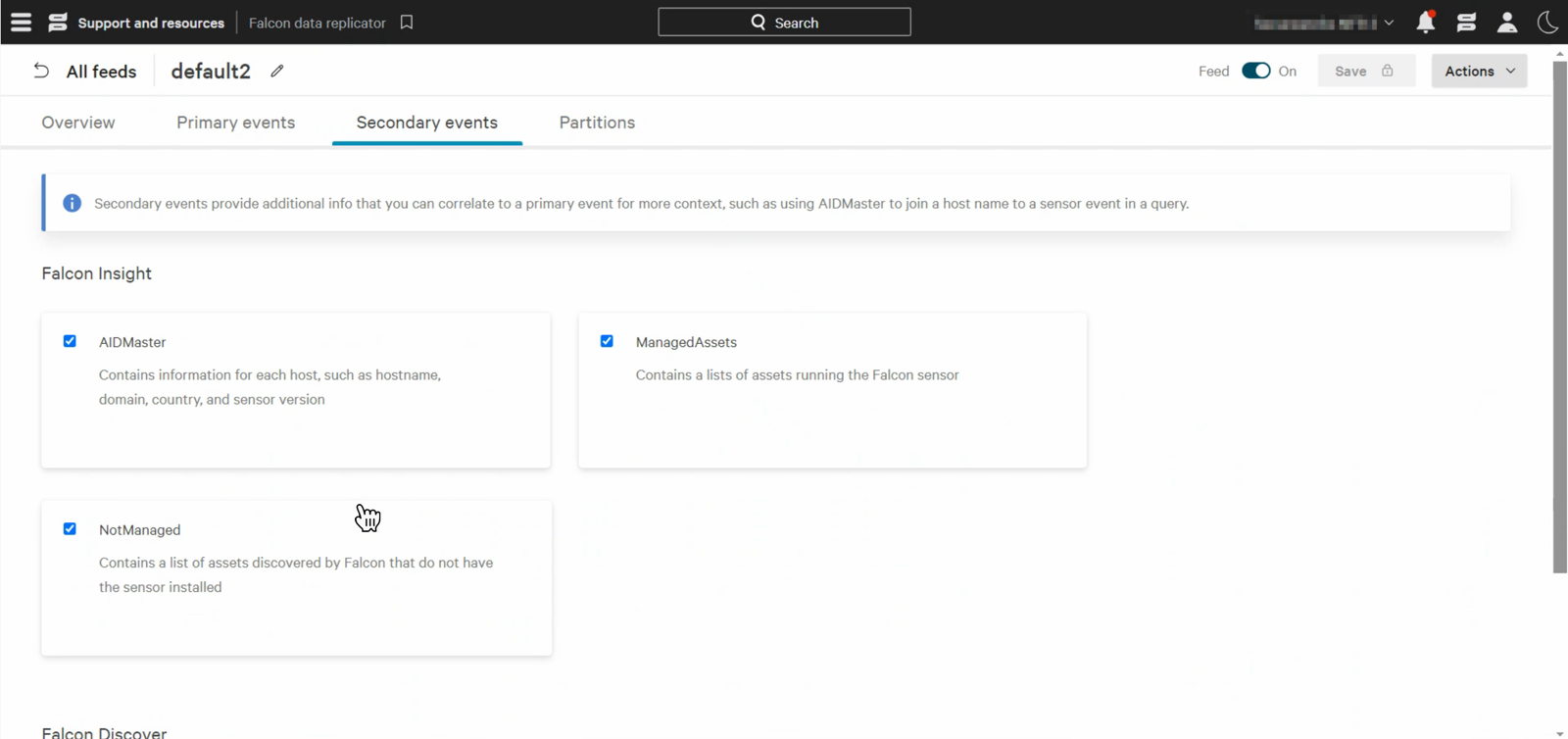Click the lock icon on the Save button
This screenshot has width=1568, height=739.
point(1388,71)
